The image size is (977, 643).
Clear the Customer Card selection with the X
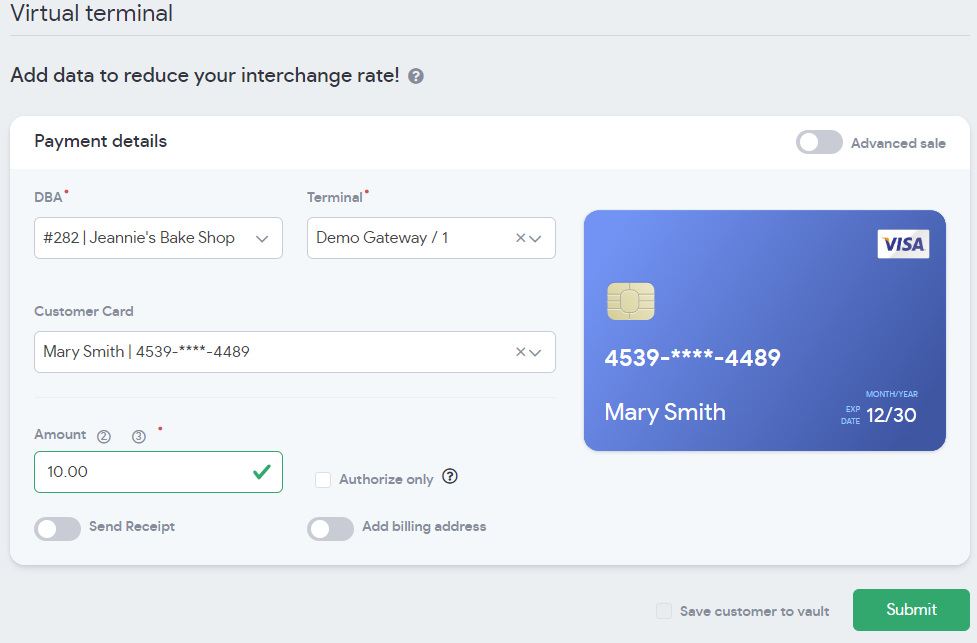coord(520,352)
